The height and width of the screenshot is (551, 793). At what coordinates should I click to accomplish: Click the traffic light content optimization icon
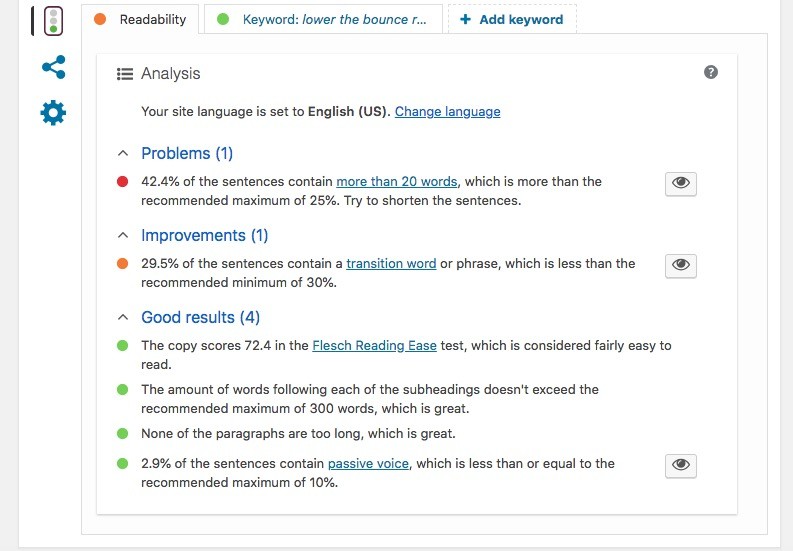(53, 21)
